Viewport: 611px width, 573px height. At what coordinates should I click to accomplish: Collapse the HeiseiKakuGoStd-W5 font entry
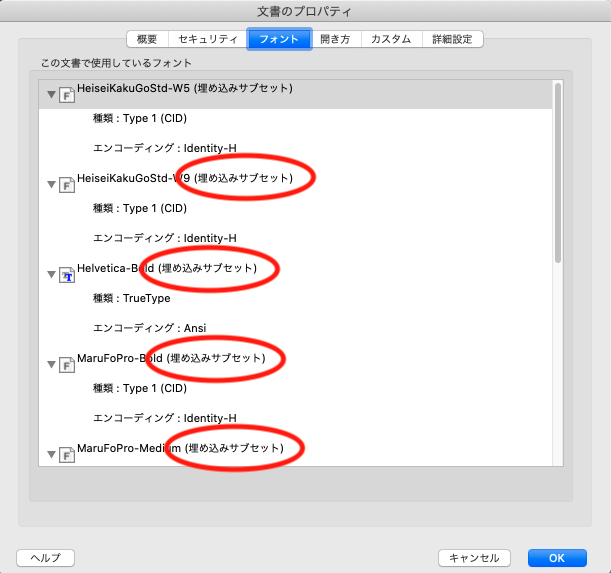[x=51, y=94]
